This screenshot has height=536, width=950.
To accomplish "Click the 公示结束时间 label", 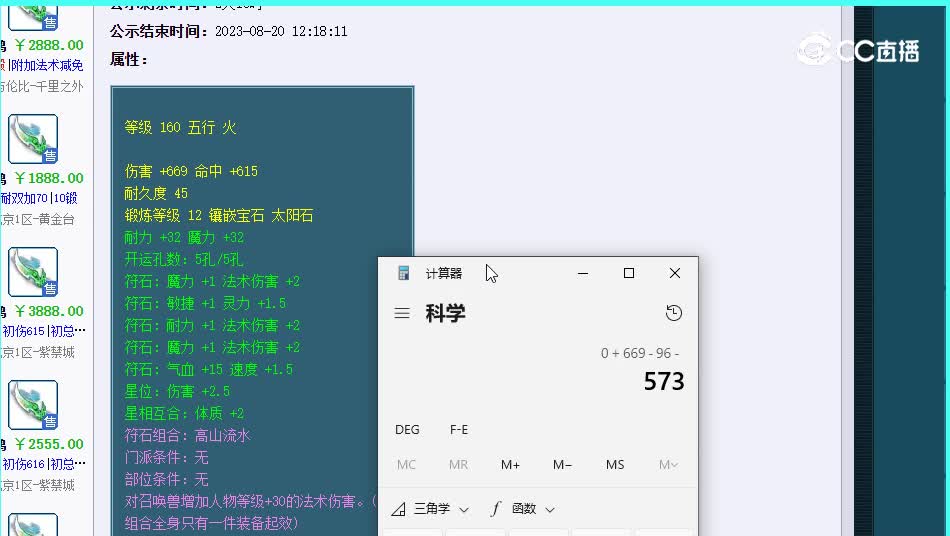I will coord(160,31).
